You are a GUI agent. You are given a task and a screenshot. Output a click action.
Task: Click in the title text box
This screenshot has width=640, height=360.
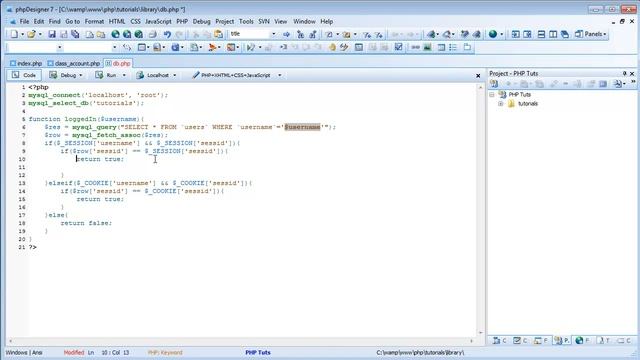pyautogui.click(x=249, y=34)
